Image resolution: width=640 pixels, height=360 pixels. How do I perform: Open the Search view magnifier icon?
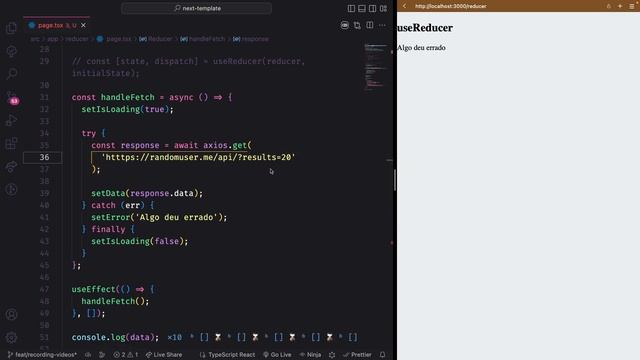[11, 73]
